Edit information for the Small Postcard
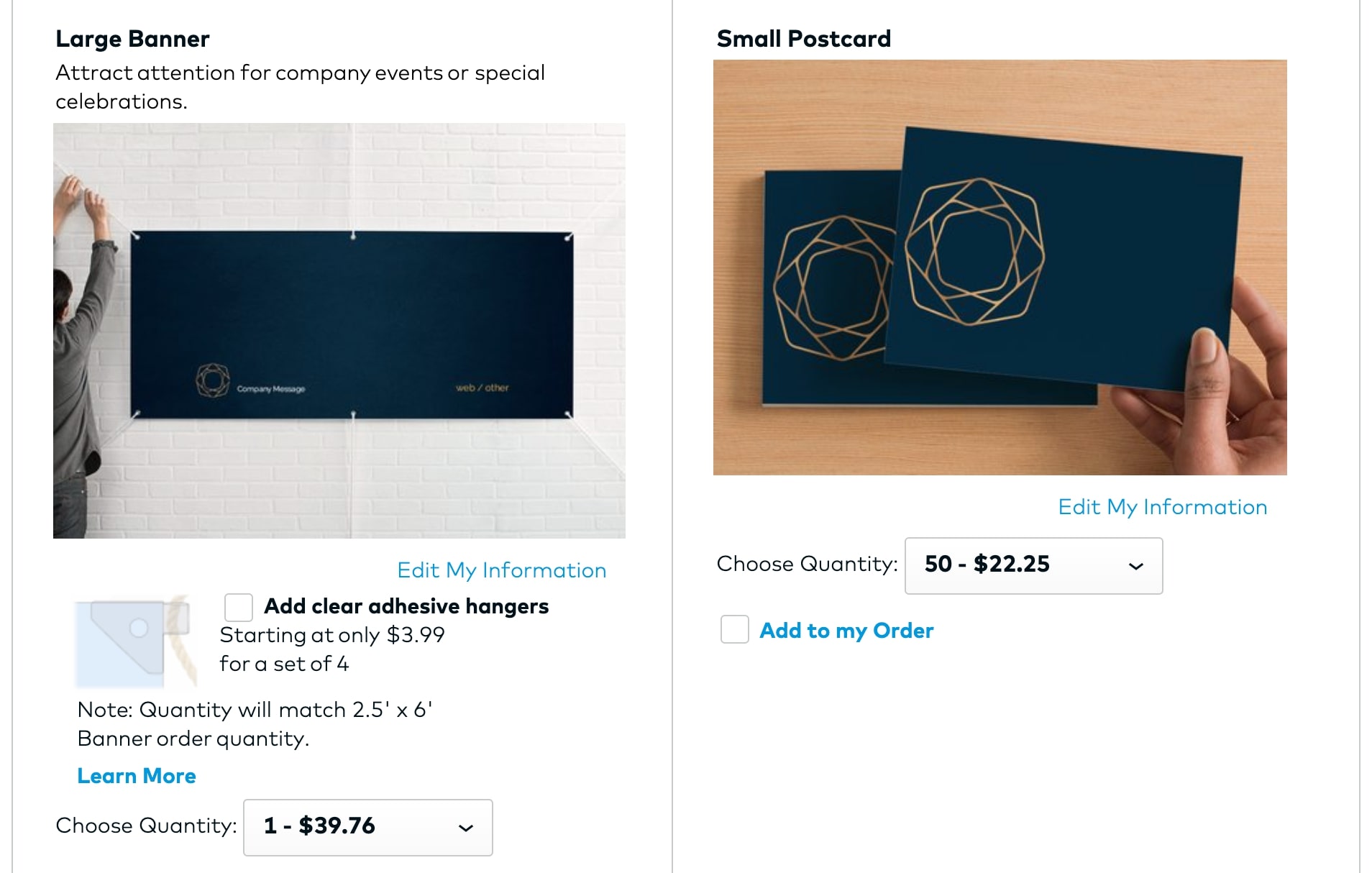The height and width of the screenshot is (873, 1372). point(1162,507)
